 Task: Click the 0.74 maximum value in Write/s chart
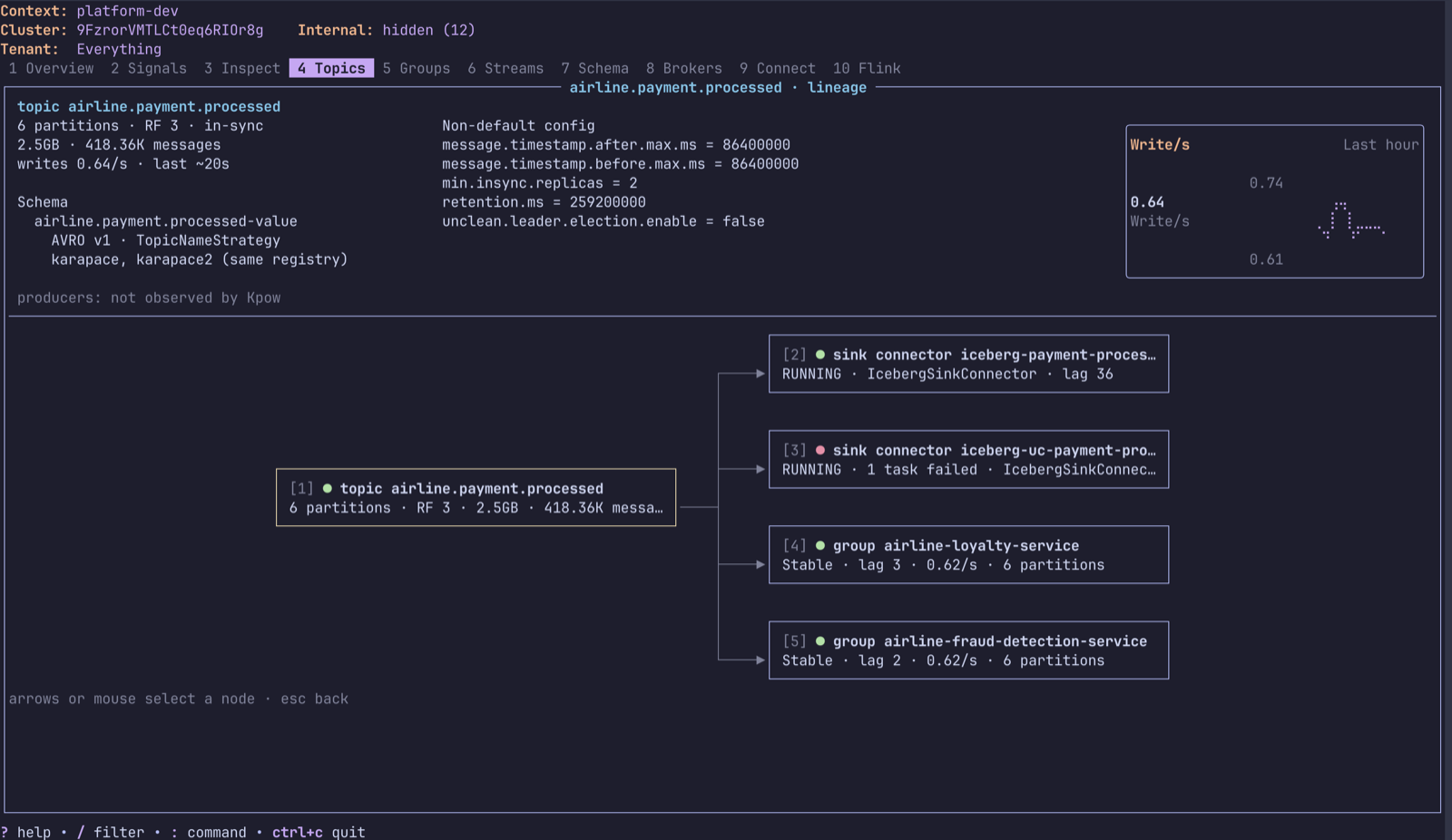click(1266, 182)
